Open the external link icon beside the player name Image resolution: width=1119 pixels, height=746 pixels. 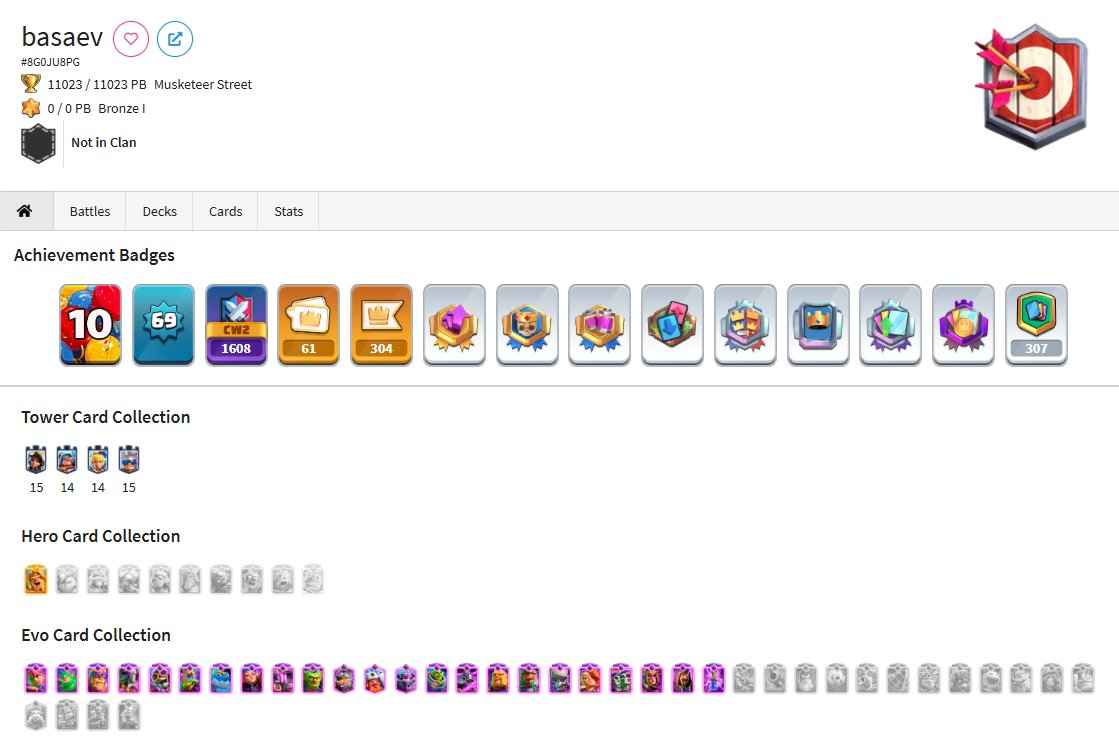pyautogui.click(x=175, y=39)
